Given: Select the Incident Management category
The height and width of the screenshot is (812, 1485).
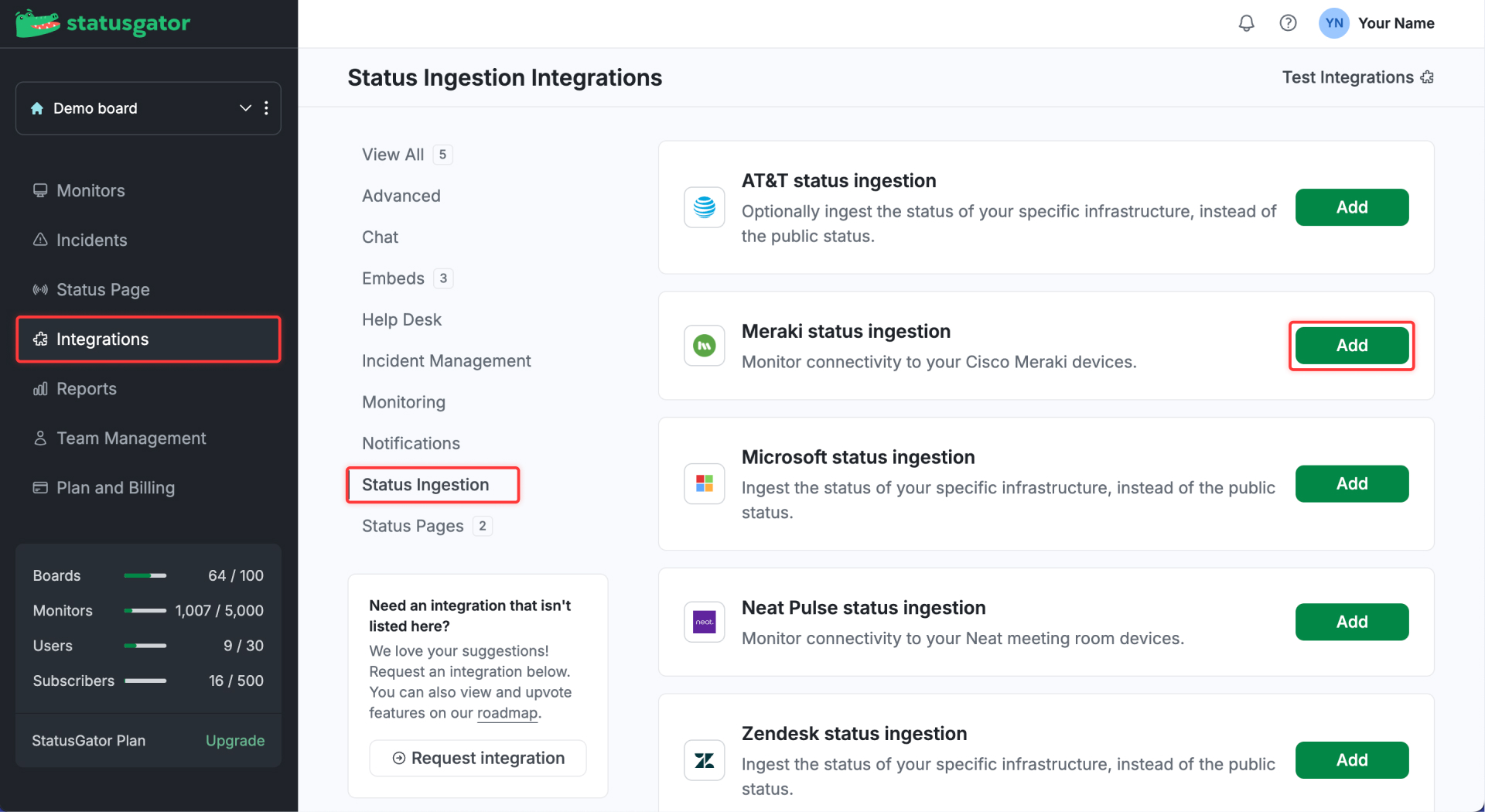Looking at the screenshot, I should 446,360.
